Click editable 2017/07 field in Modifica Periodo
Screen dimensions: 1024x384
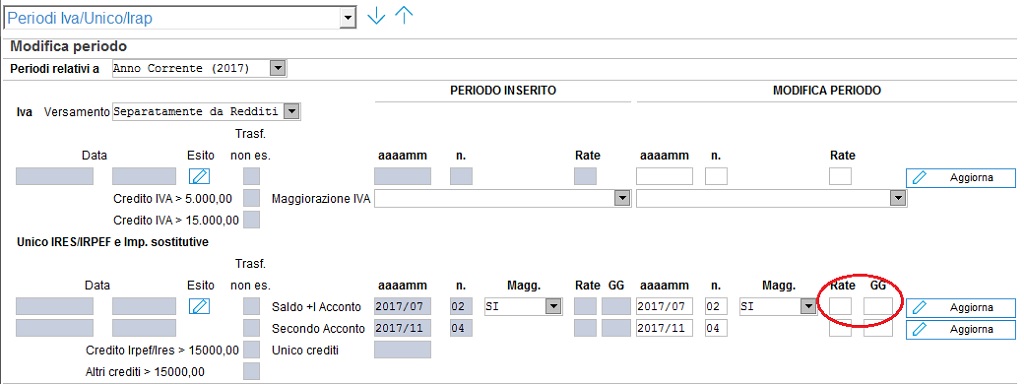tap(664, 306)
